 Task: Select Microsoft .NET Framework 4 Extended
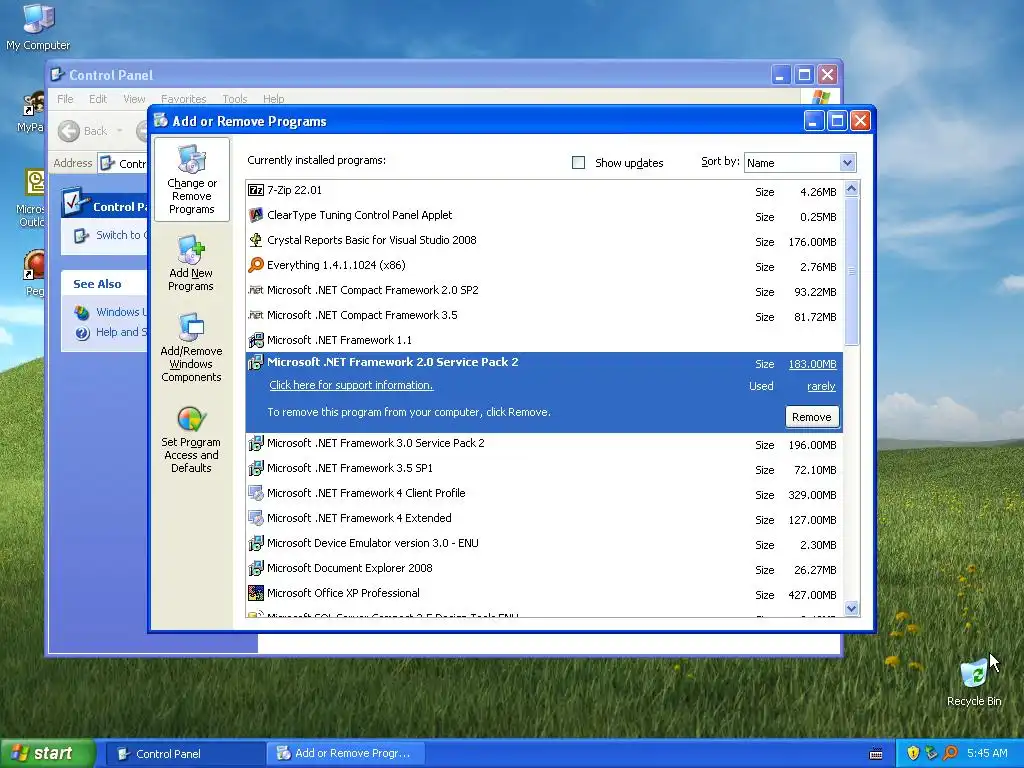(544, 519)
